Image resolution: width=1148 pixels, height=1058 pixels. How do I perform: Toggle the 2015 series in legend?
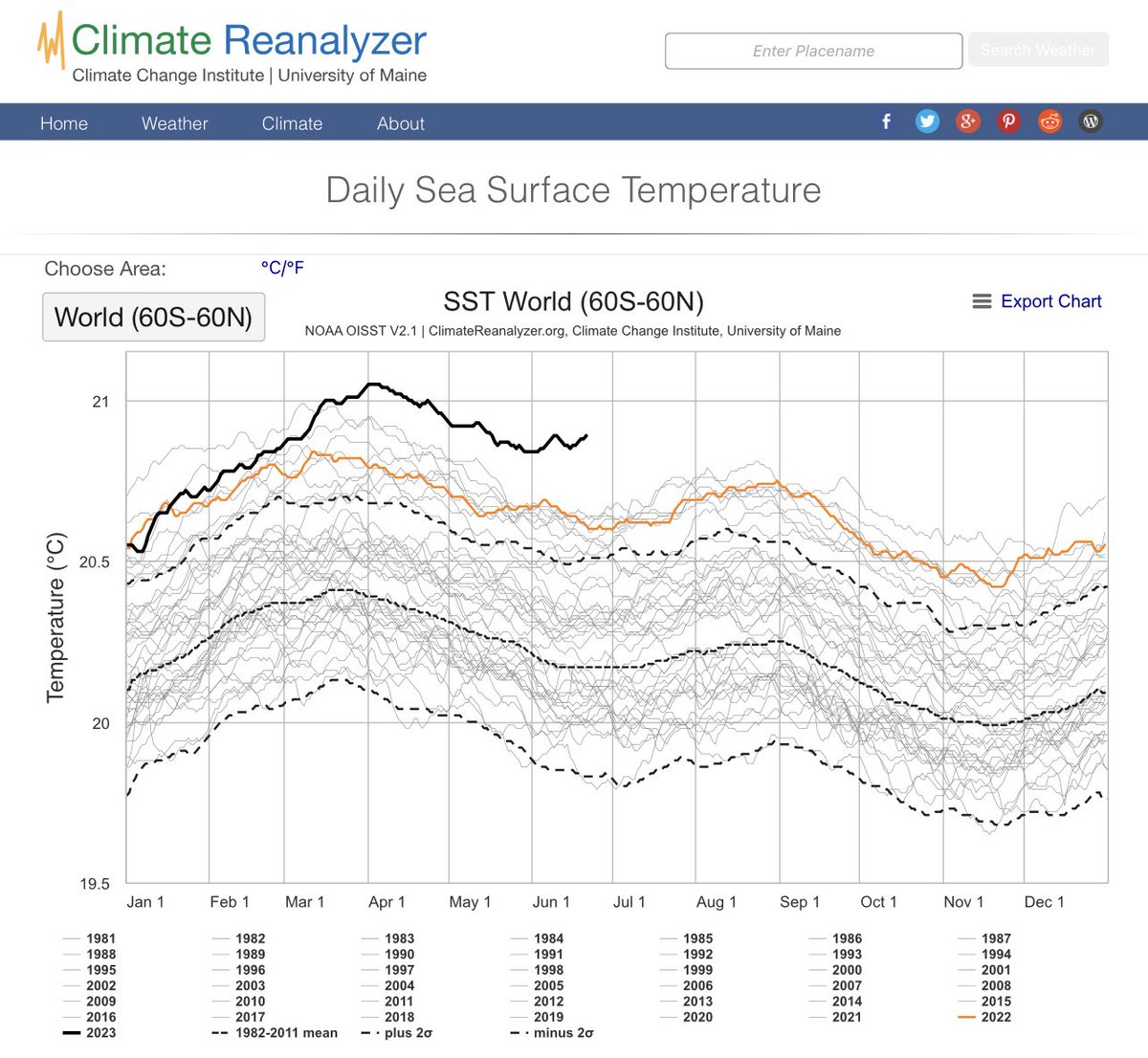tap(984, 1002)
